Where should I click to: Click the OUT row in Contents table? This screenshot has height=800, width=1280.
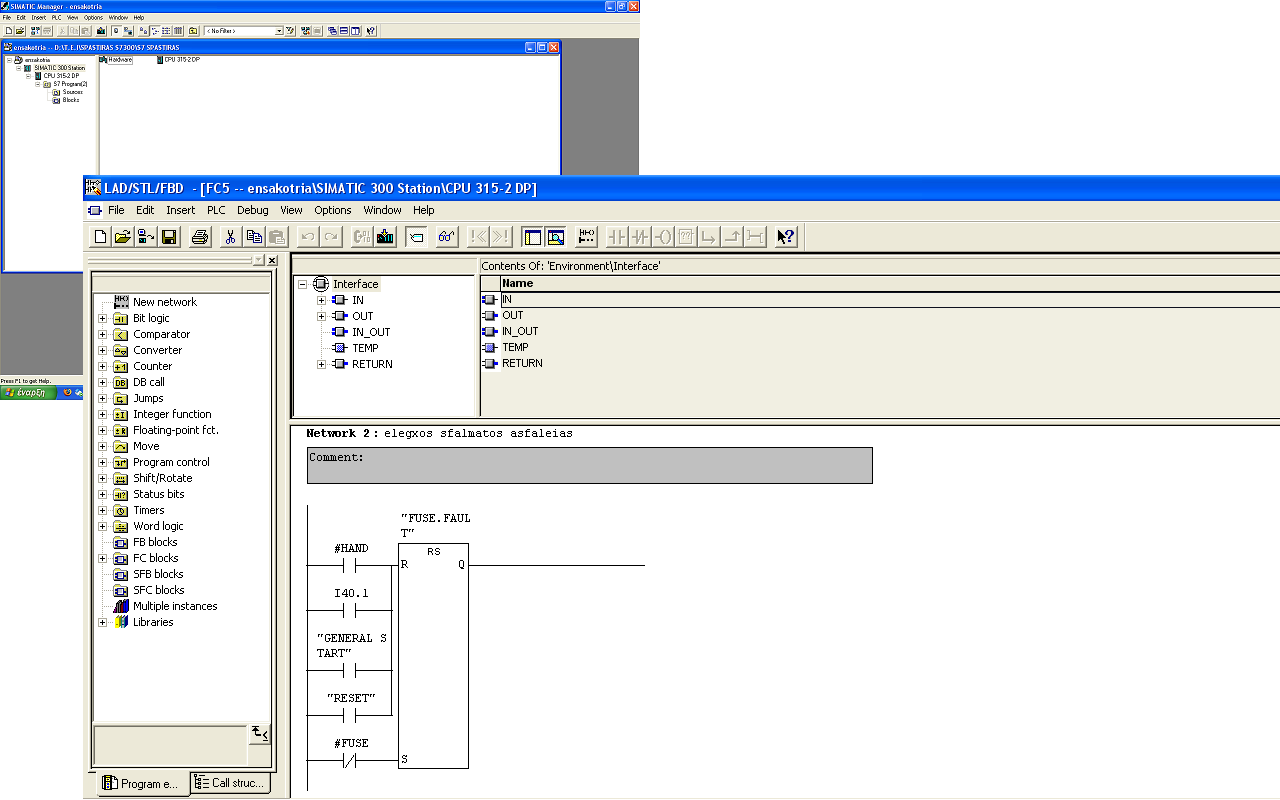click(x=880, y=315)
